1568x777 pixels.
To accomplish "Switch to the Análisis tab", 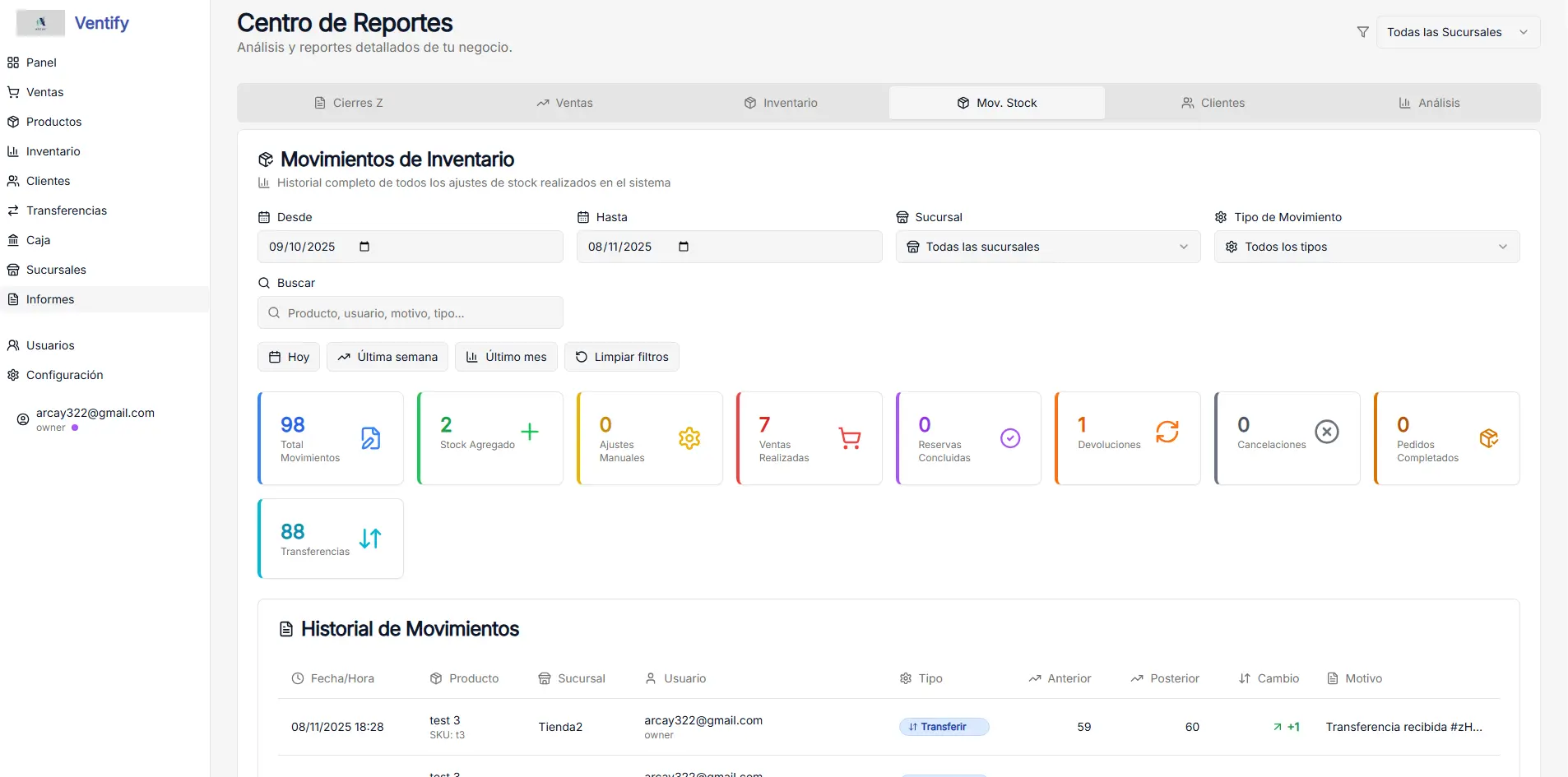I will click(1429, 103).
